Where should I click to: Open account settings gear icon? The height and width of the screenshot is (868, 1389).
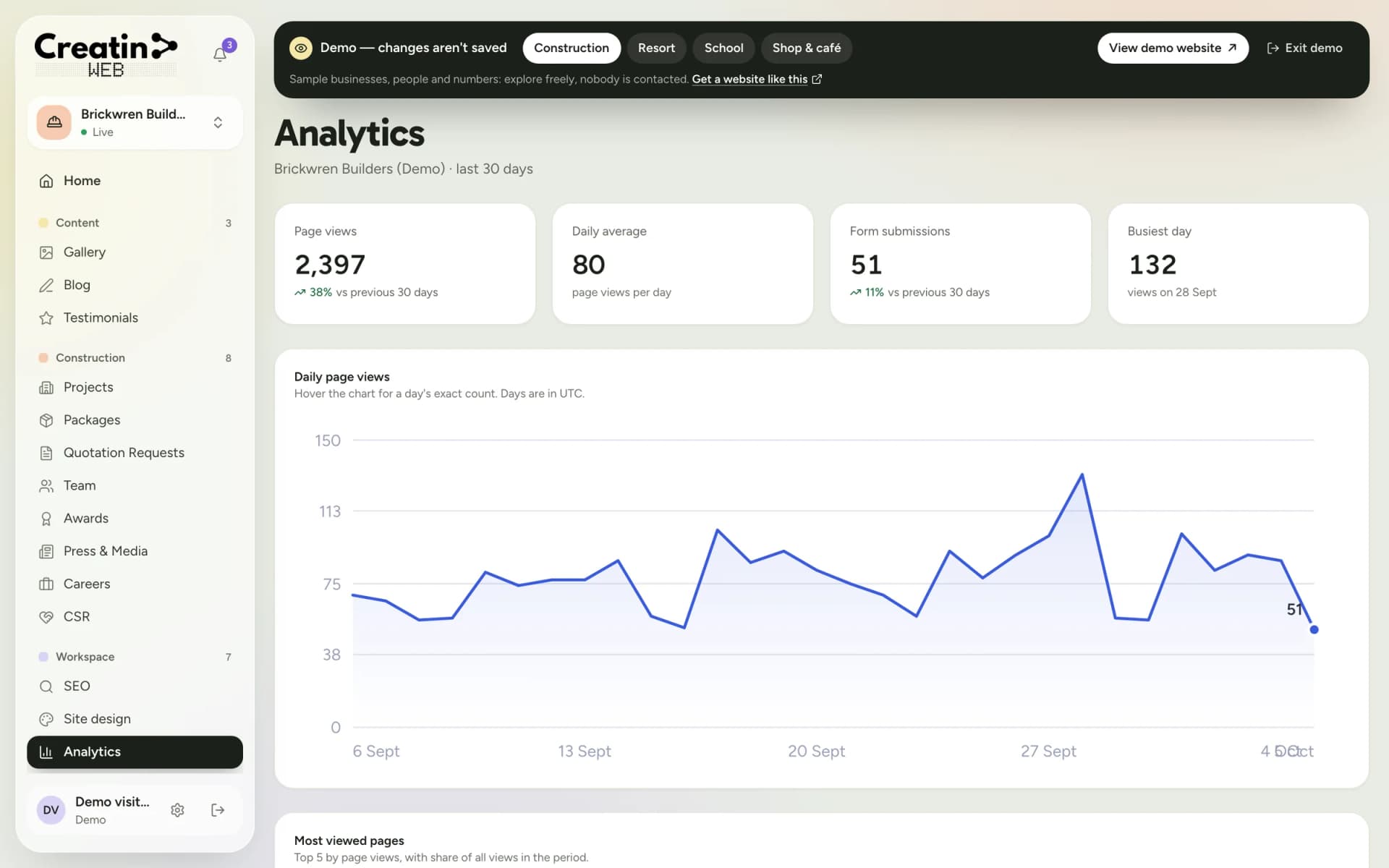(177, 810)
